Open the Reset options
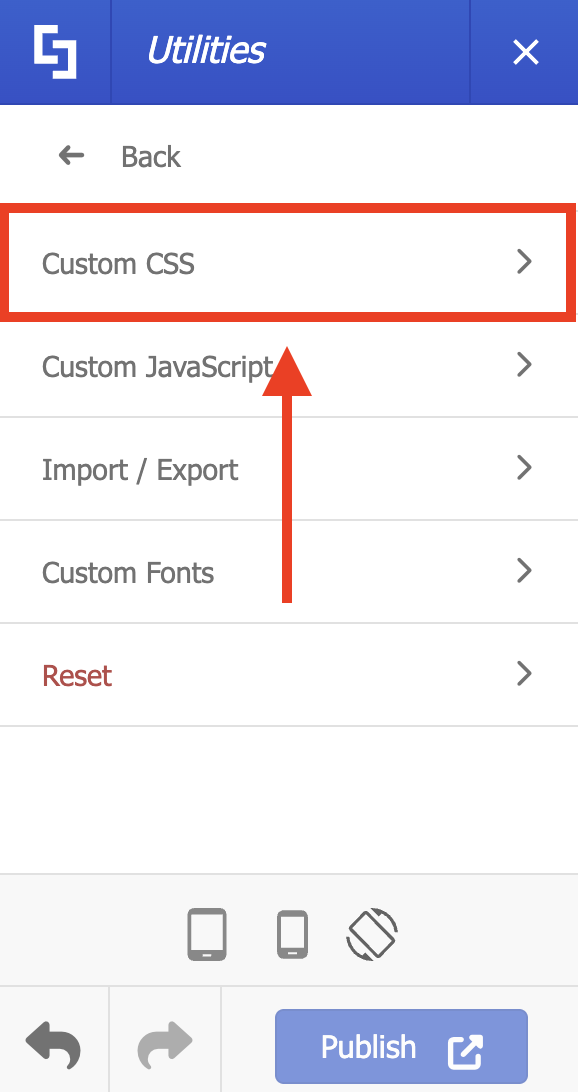This screenshot has height=1092, width=578. point(523,674)
